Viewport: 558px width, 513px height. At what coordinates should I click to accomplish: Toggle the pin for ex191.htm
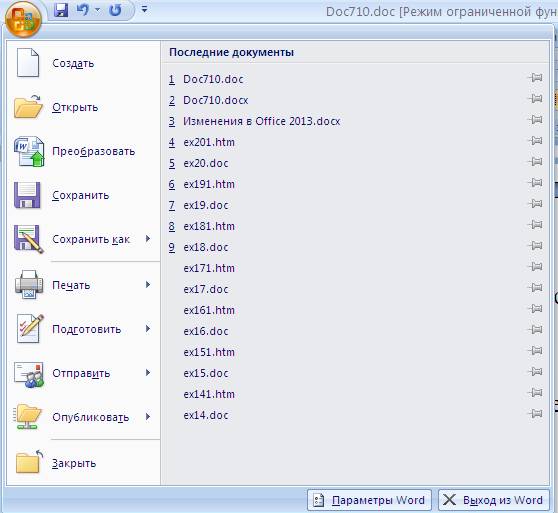pos(535,182)
